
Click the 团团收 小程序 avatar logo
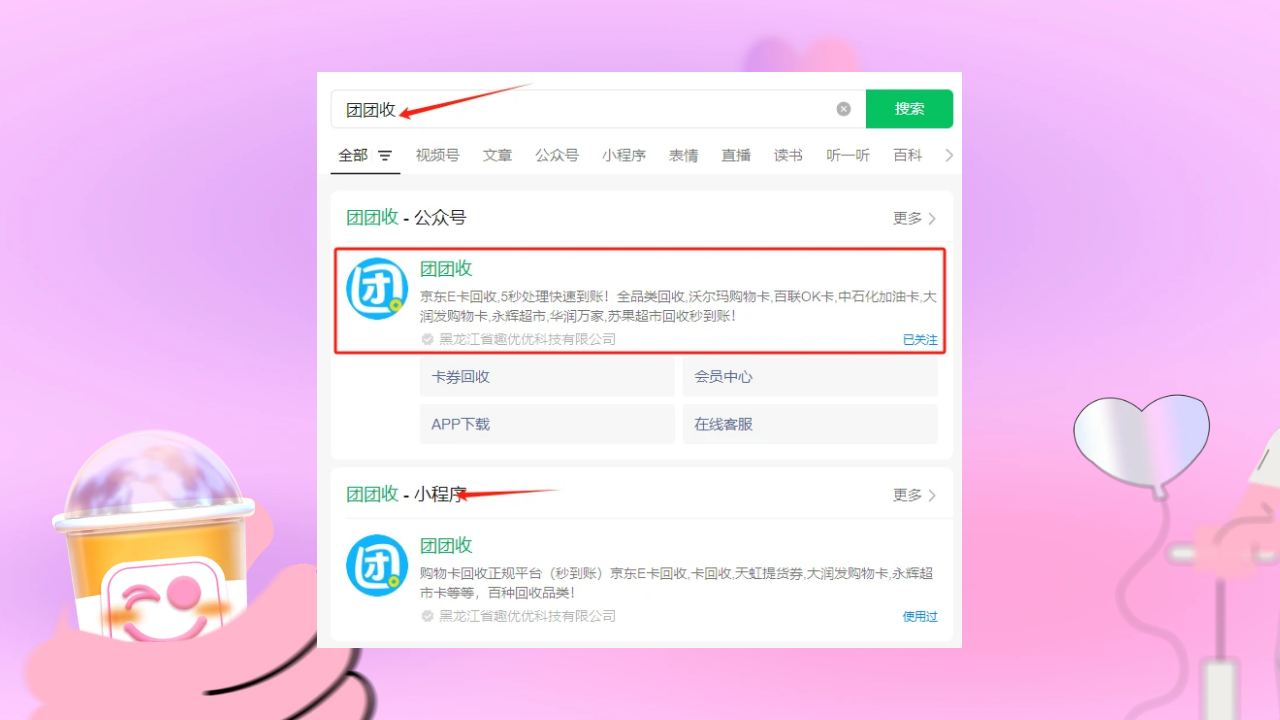pyautogui.click(x=377, y=566)
